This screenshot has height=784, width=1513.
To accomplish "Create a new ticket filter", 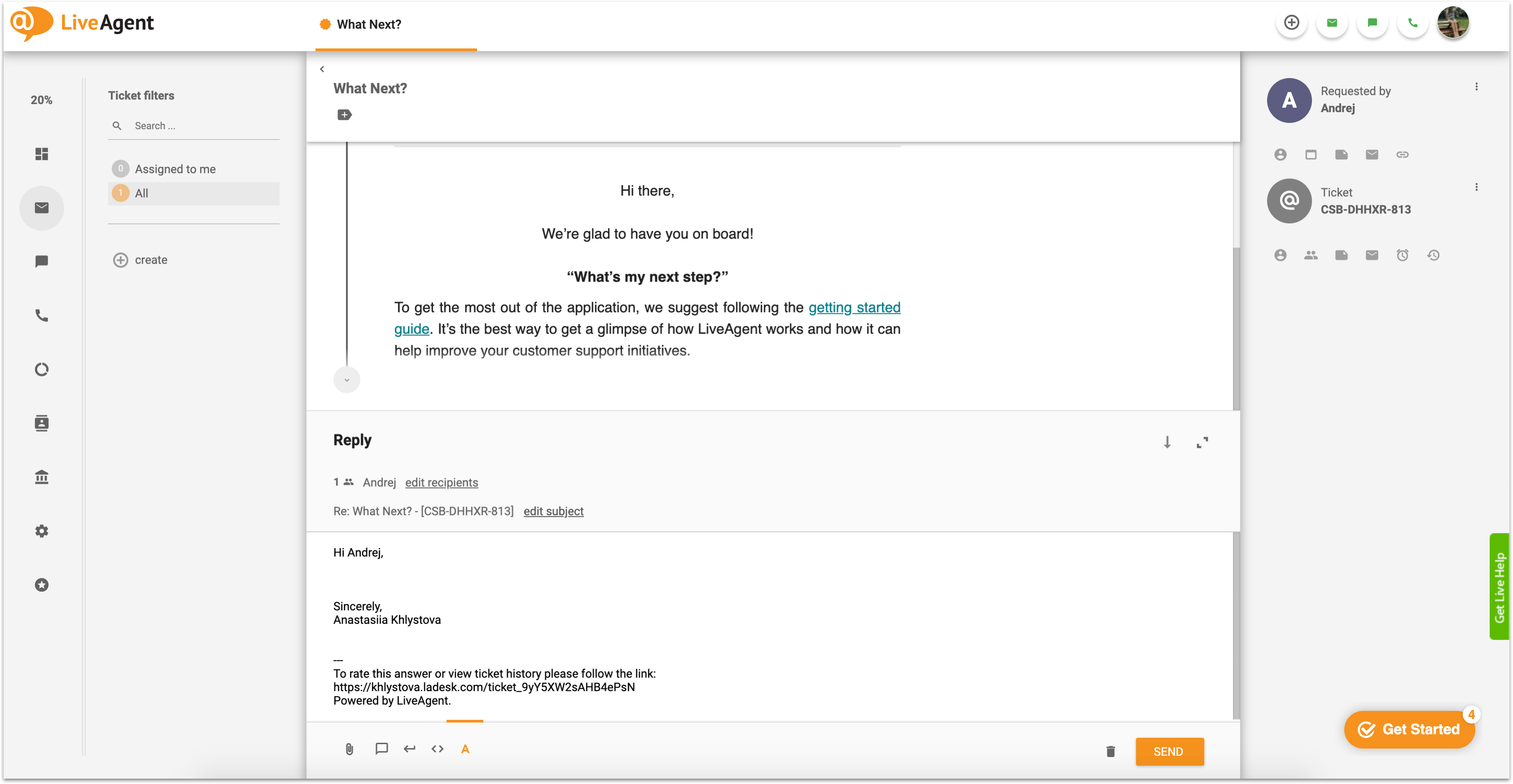I will pyautogui.click(x=140, y=260).
